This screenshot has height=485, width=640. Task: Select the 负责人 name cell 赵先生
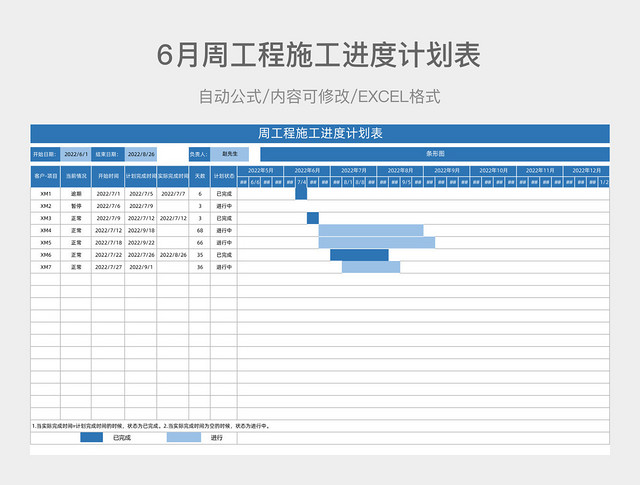(229, 154)
